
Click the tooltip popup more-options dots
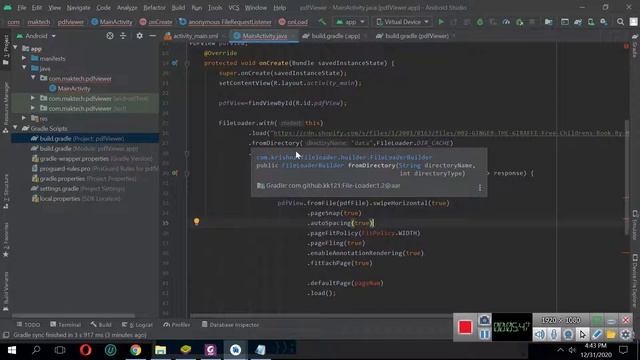click(x=480, y=187)
